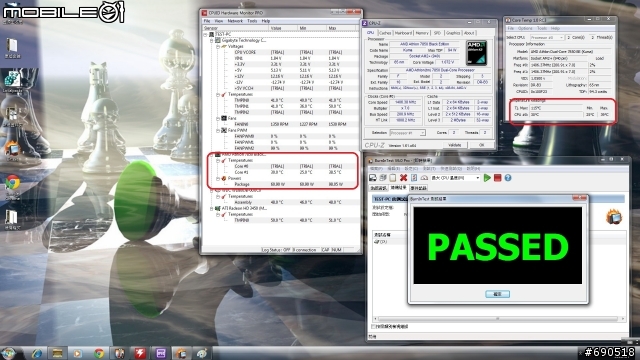Open the CPU load dropdown in BurnInTest toolbar
This screenshot has height=360, width=640.
[x=455, y=178]
